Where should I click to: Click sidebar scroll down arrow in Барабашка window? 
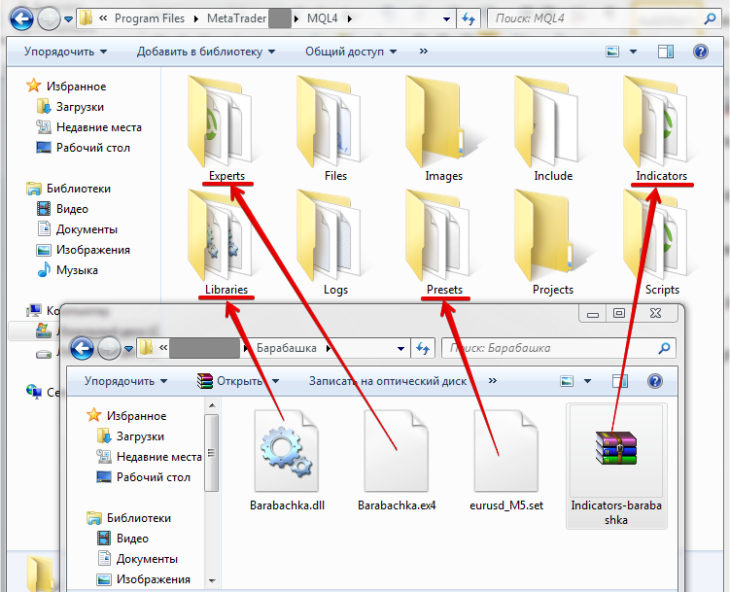tap(212, 580)
